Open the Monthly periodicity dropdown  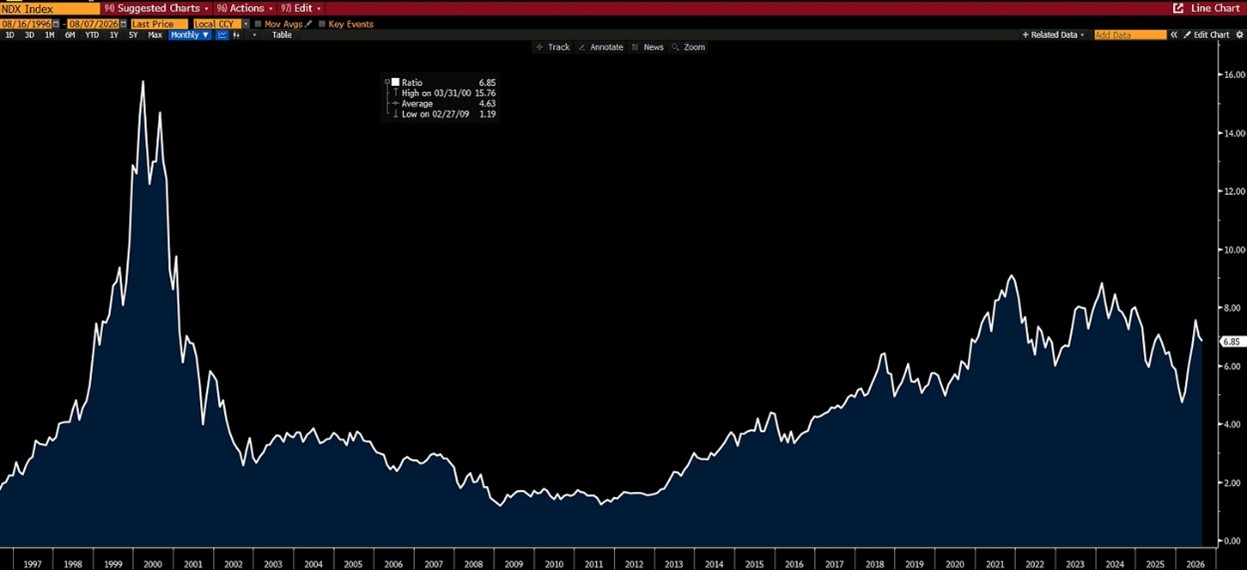coord(190,35)
